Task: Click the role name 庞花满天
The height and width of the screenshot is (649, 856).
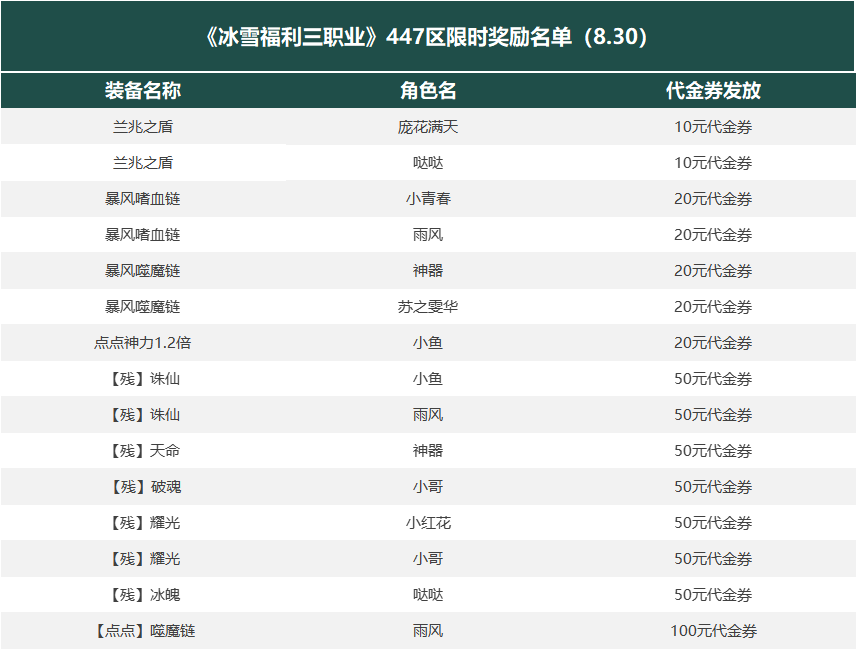Action: coord(428,127)
